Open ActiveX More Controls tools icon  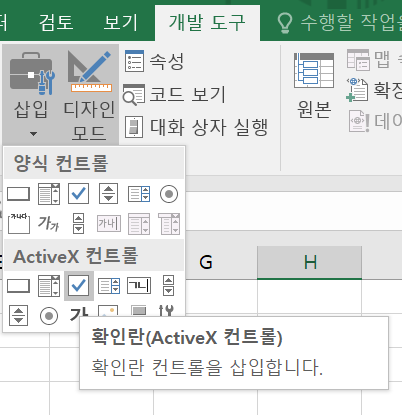(166, 311)
